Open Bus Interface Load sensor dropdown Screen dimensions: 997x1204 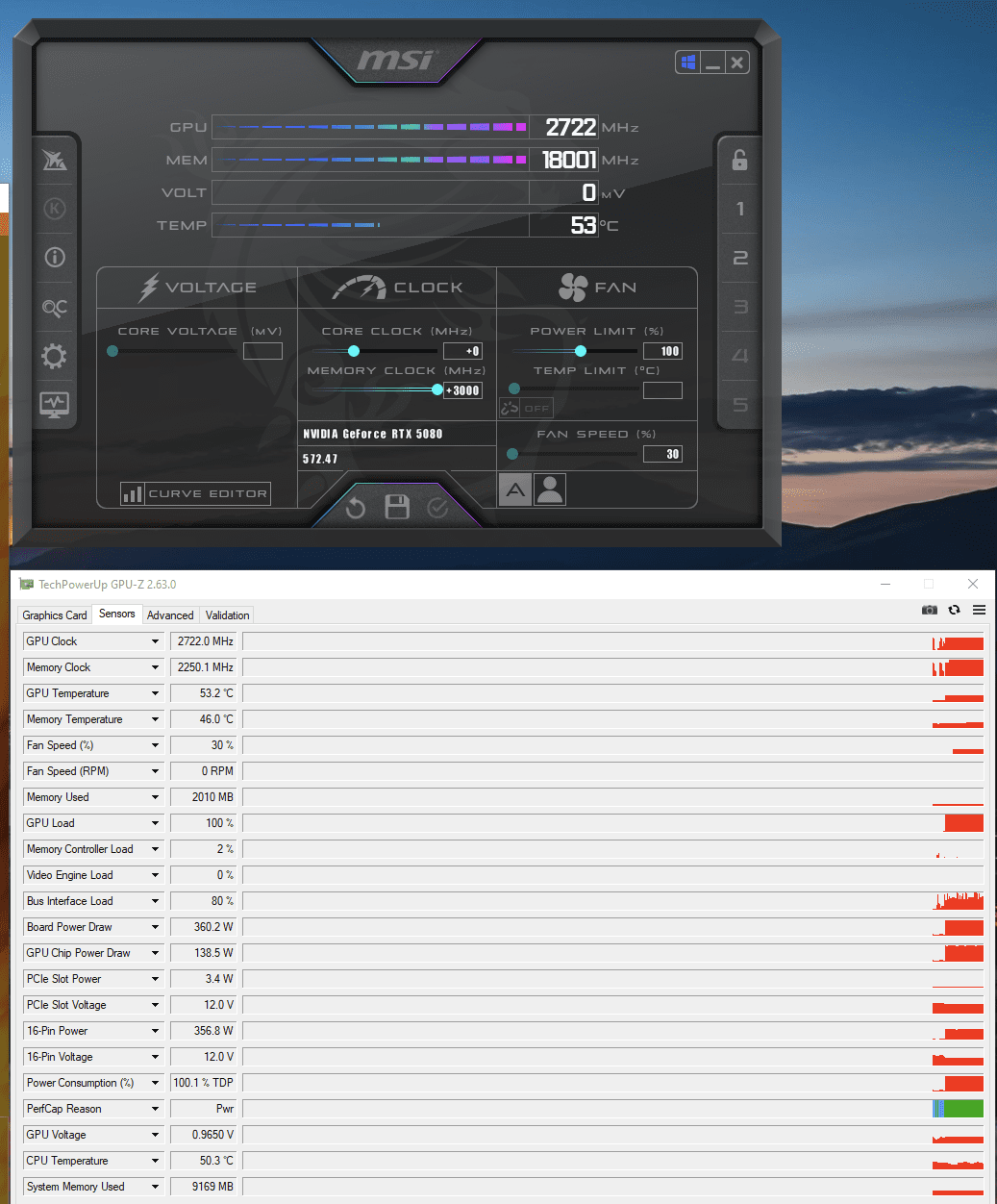click(155, 901)
